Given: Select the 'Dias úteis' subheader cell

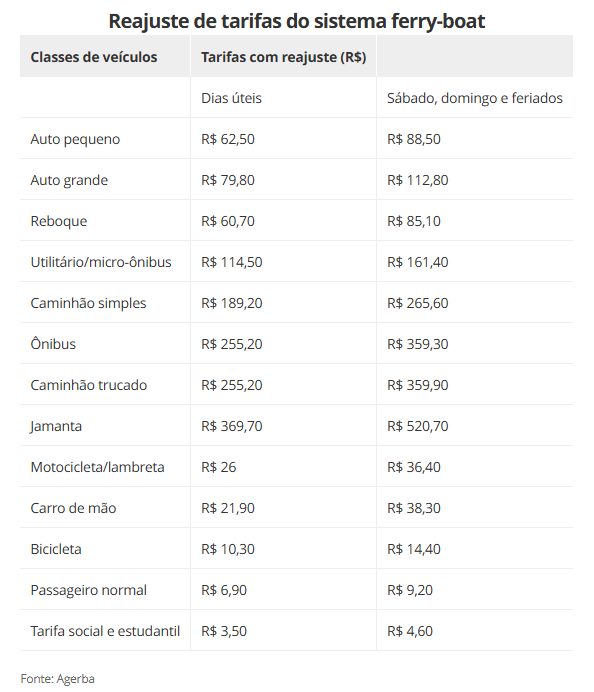Looking at the screenshot, I should 231,98.
